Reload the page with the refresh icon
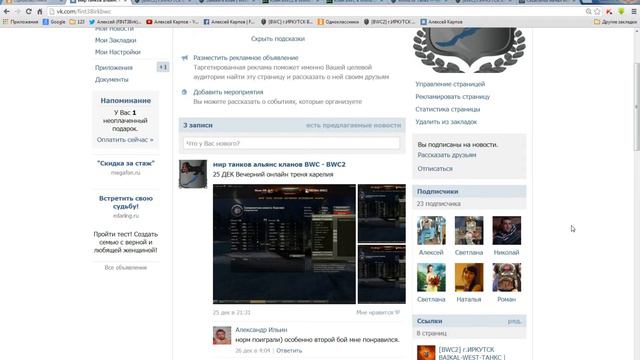 coord(28,11)
